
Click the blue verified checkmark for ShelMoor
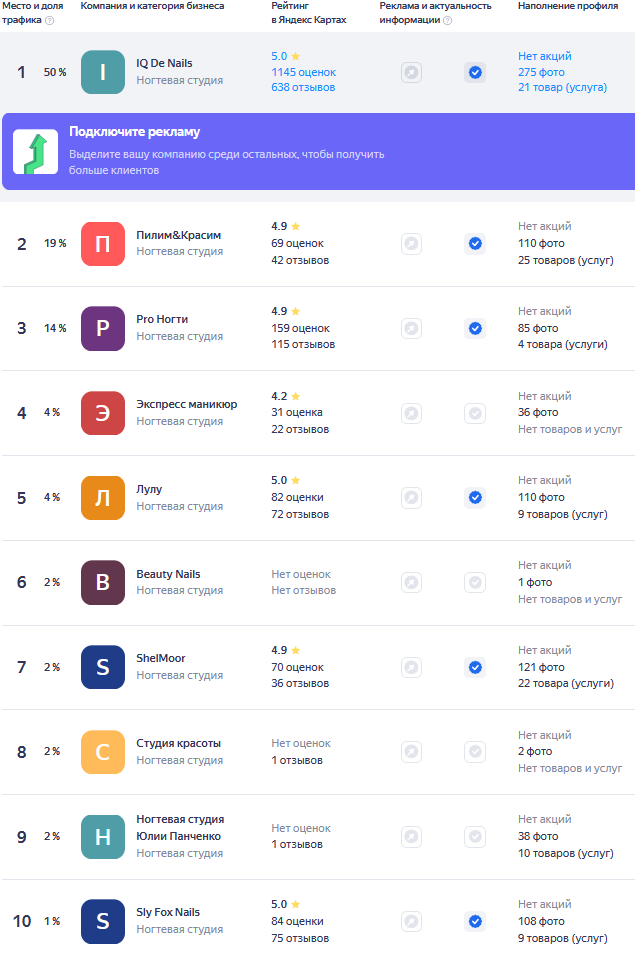(x=475, y=667)
